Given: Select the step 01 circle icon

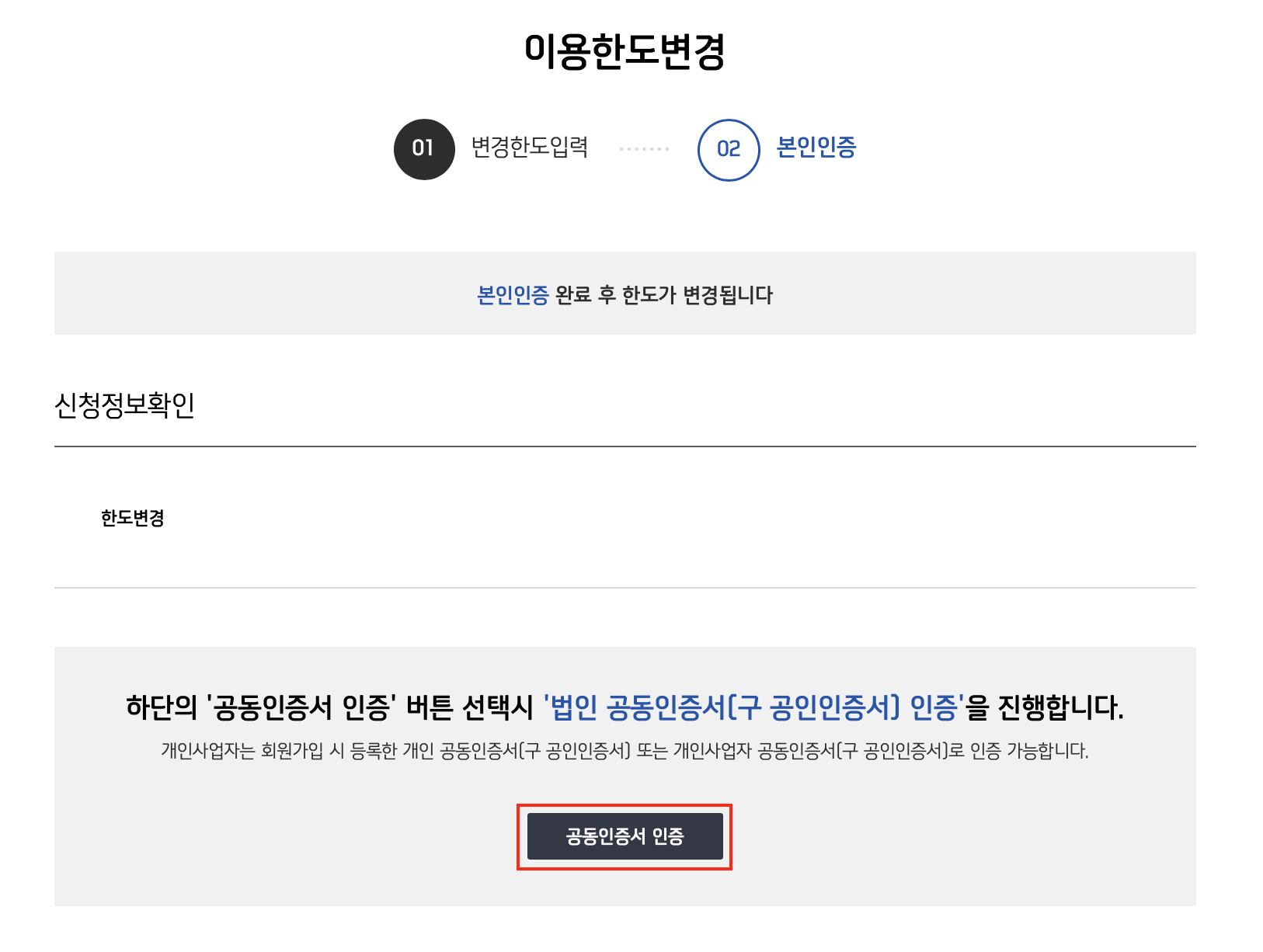Looking at the screenshot, I should click(423, 149).
